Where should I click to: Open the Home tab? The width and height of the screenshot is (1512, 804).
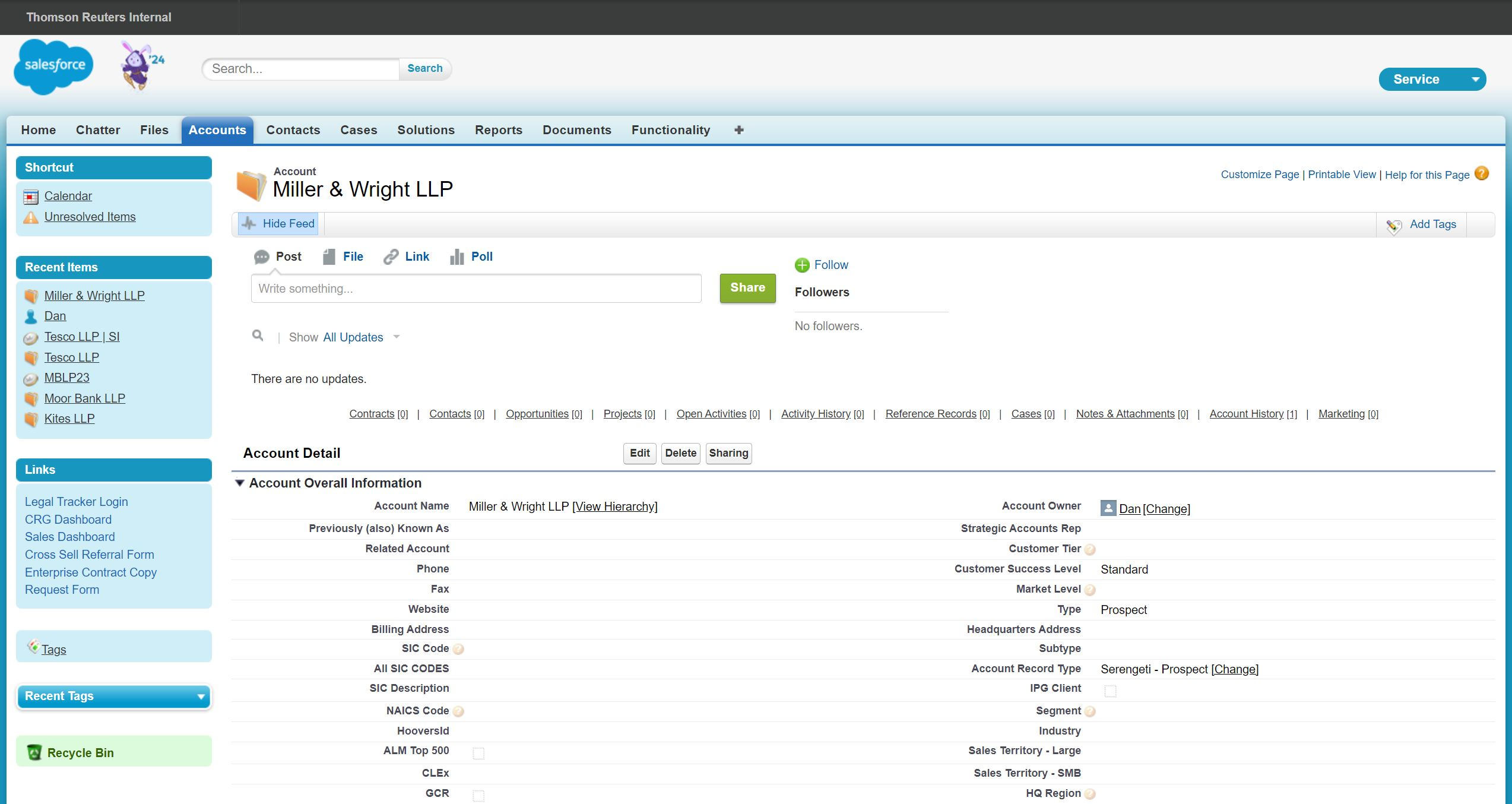click(39, 130)
